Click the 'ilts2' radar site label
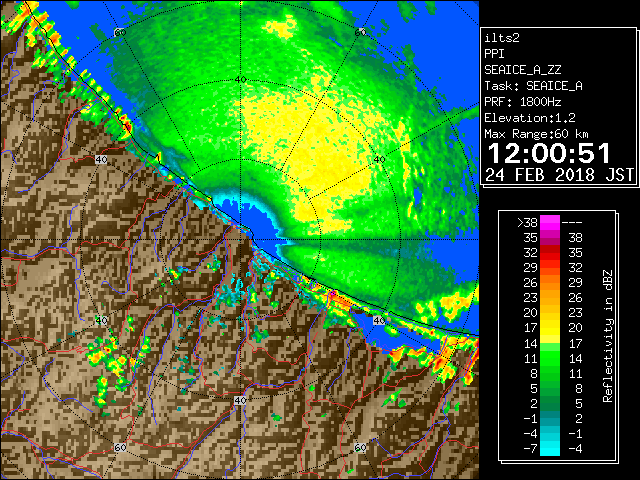This screenshot has width=640, height=480. pos(502,38)
